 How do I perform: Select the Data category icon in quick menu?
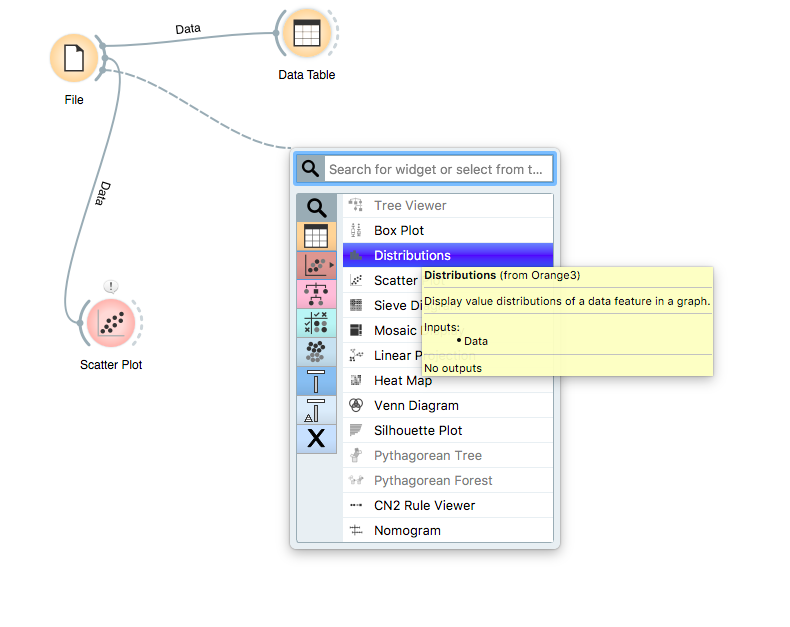pyautogui.click(x=316, y=237)
